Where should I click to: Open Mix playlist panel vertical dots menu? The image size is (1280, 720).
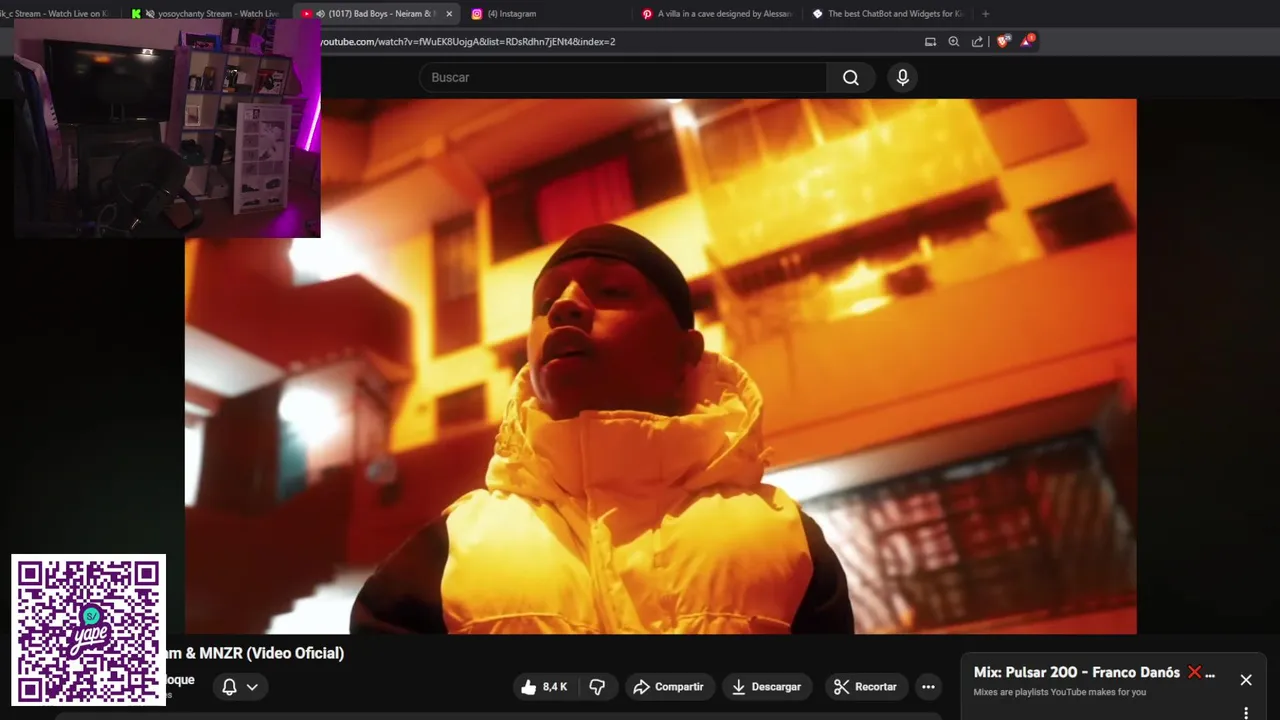[x=1246, y=713]
